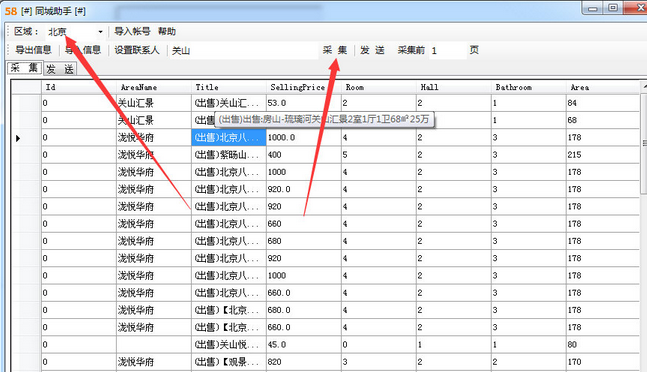This screenshot has height=372, width=647.
Task: Click 导入帐号 in the toolbar
Action: (132, 31)
